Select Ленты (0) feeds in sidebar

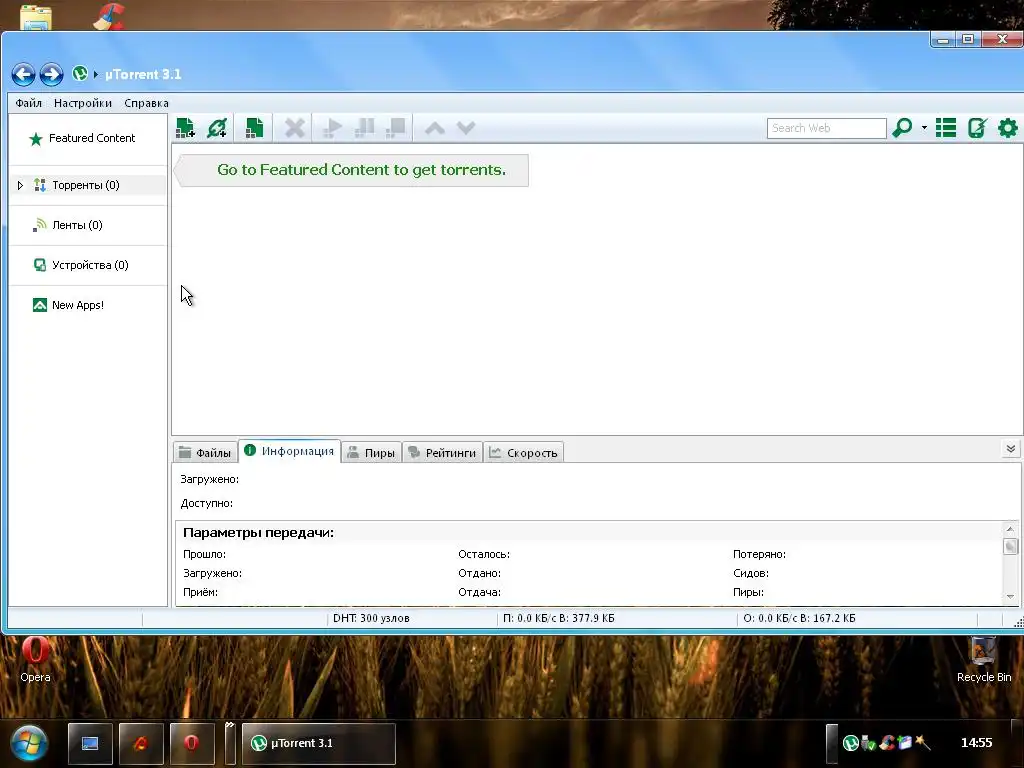(x=77, y=225)
